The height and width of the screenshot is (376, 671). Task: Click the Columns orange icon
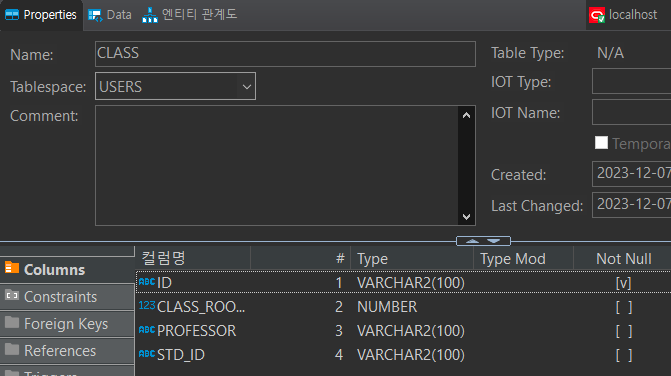[12, 268]
